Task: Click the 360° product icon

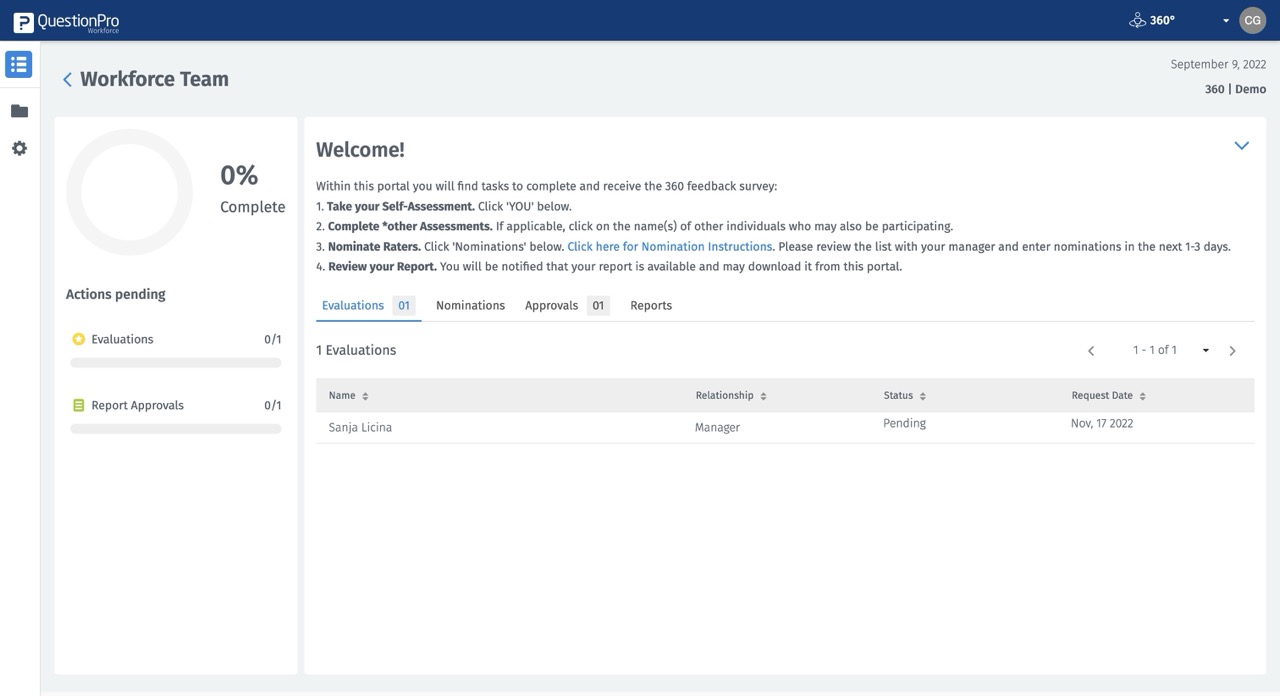Action: tap(1137, 20)
